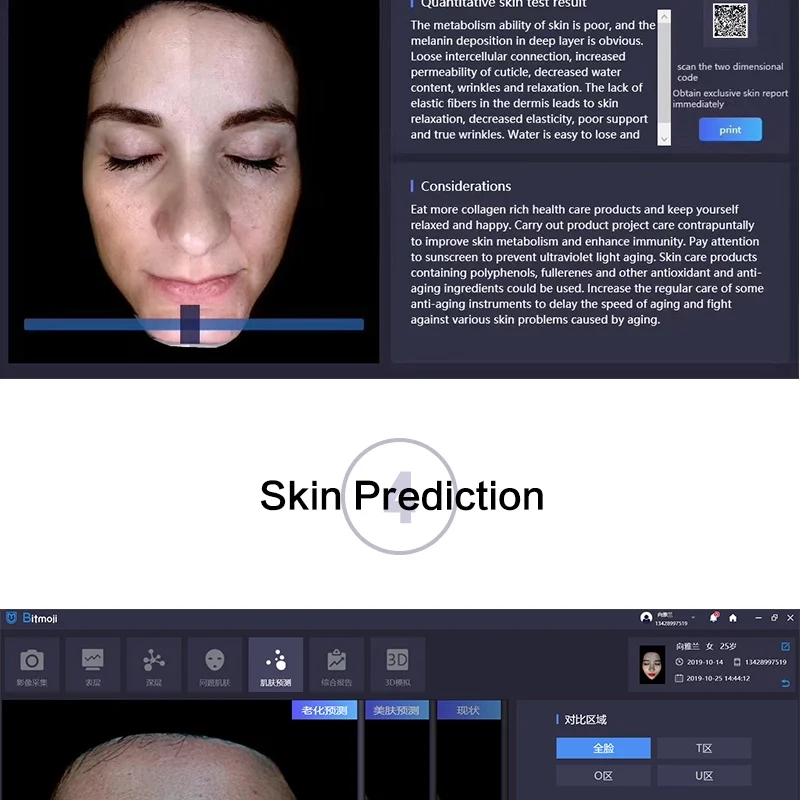The height and width of the screenshot is (800, 800).
Task: Click 'Obtain exclusive skin report immediately' text
Action: pos(730,98)
